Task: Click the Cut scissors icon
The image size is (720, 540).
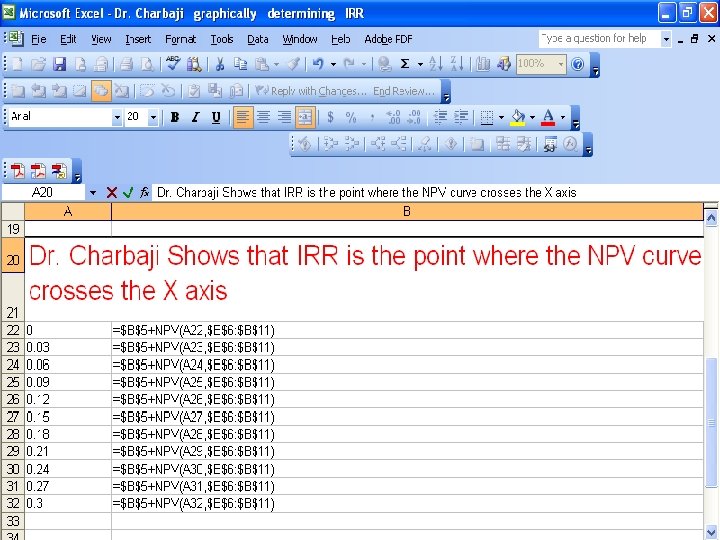Action: click(219, 64)
